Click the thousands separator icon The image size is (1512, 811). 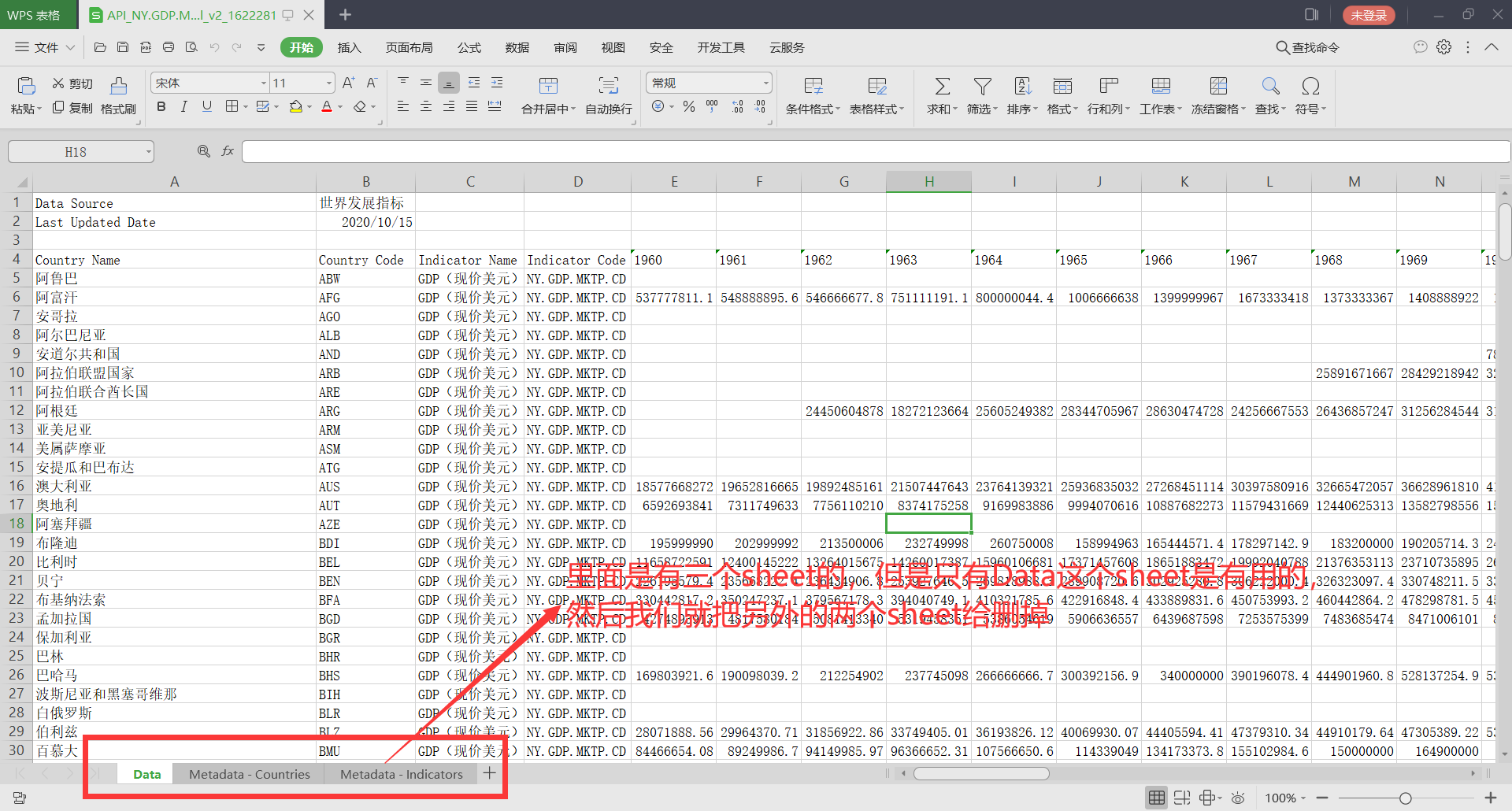[x=712, y=106]
